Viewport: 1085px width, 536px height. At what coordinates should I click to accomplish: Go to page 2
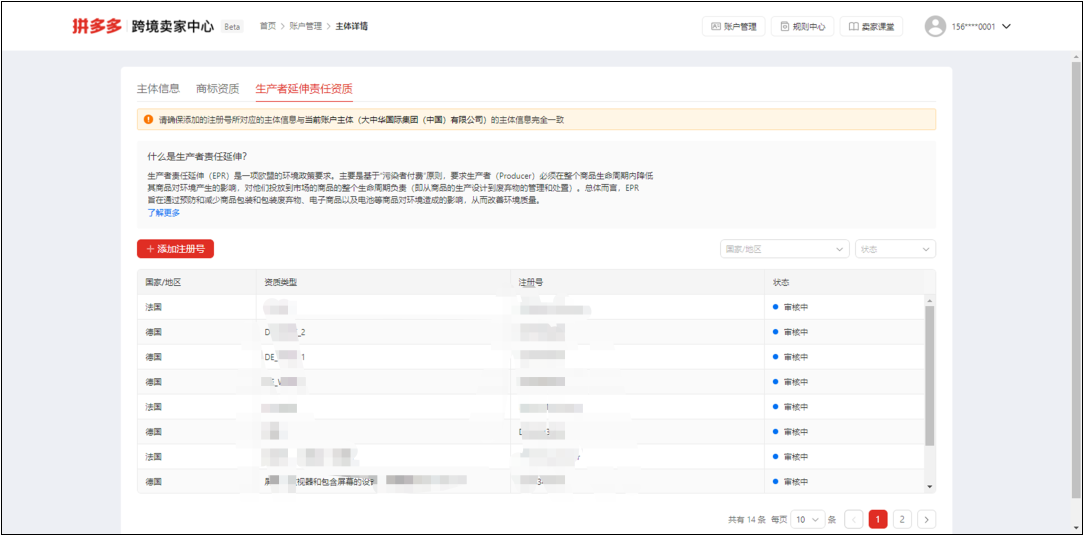(x=902, y=519)
